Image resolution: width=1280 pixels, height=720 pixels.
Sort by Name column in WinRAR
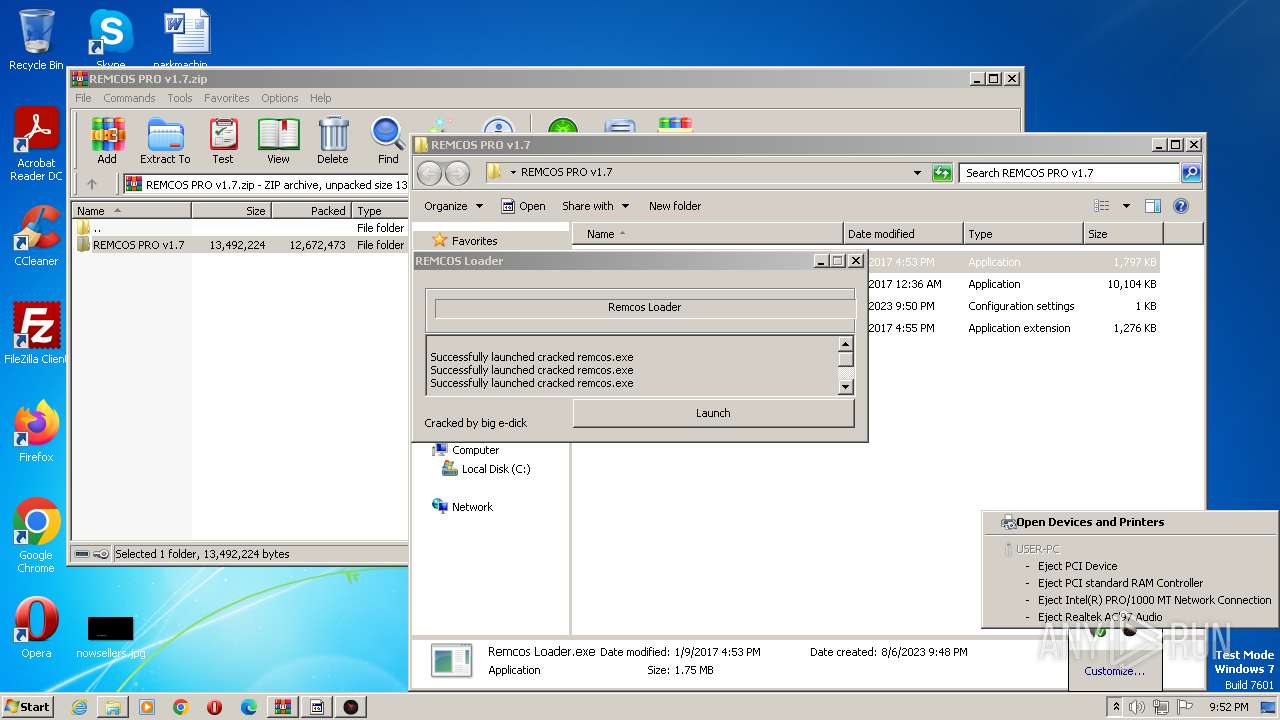pyautogui.click(x=132, y=211)
